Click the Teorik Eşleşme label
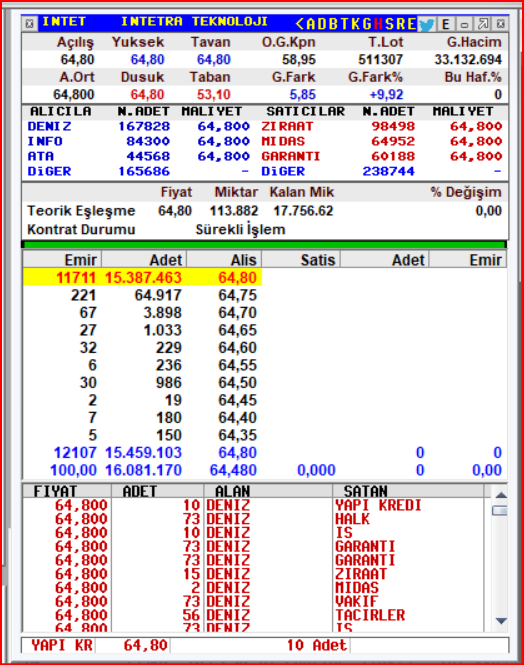524x665 pixels. 81,211
